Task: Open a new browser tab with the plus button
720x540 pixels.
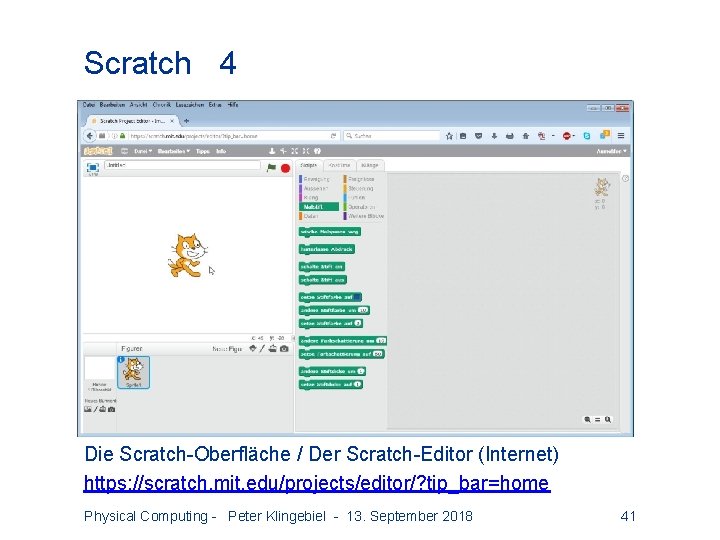Action: [186, 121]
